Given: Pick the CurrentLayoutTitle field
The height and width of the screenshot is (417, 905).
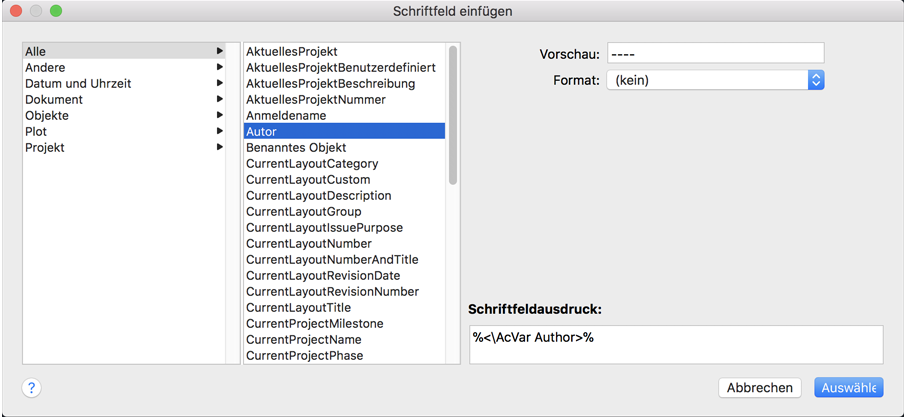Looking at the screenshot, I should click(298, 307).
